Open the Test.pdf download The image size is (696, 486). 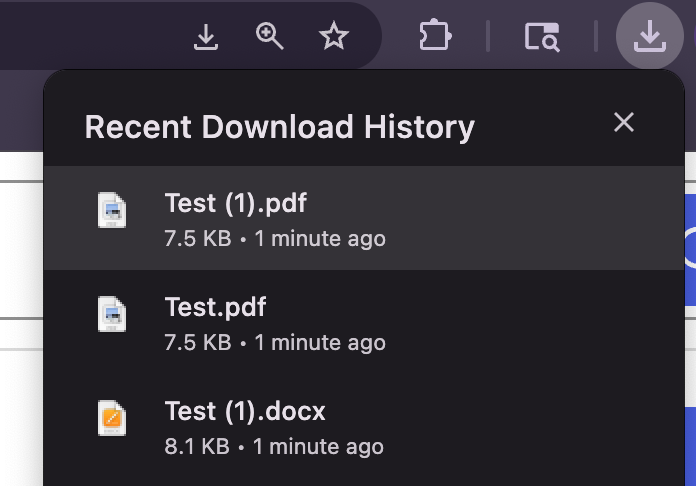[364, 322]
